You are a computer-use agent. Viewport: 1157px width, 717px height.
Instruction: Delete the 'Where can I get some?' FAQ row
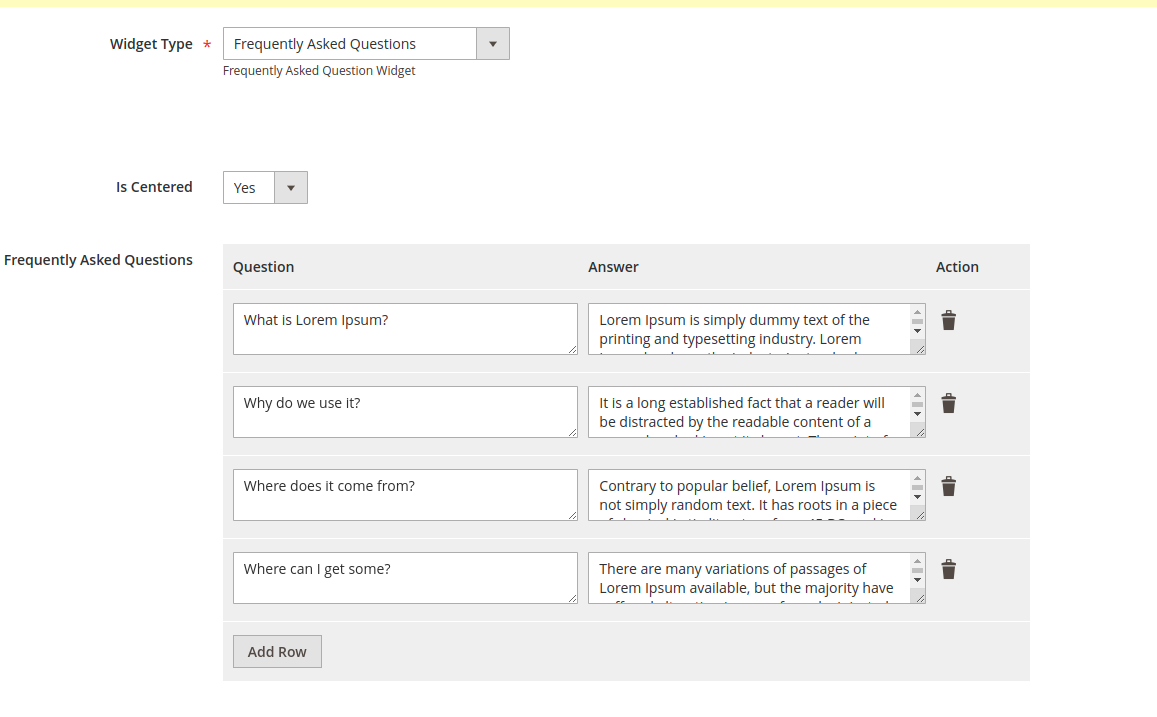pyautogui.click(x=947, y=569)
